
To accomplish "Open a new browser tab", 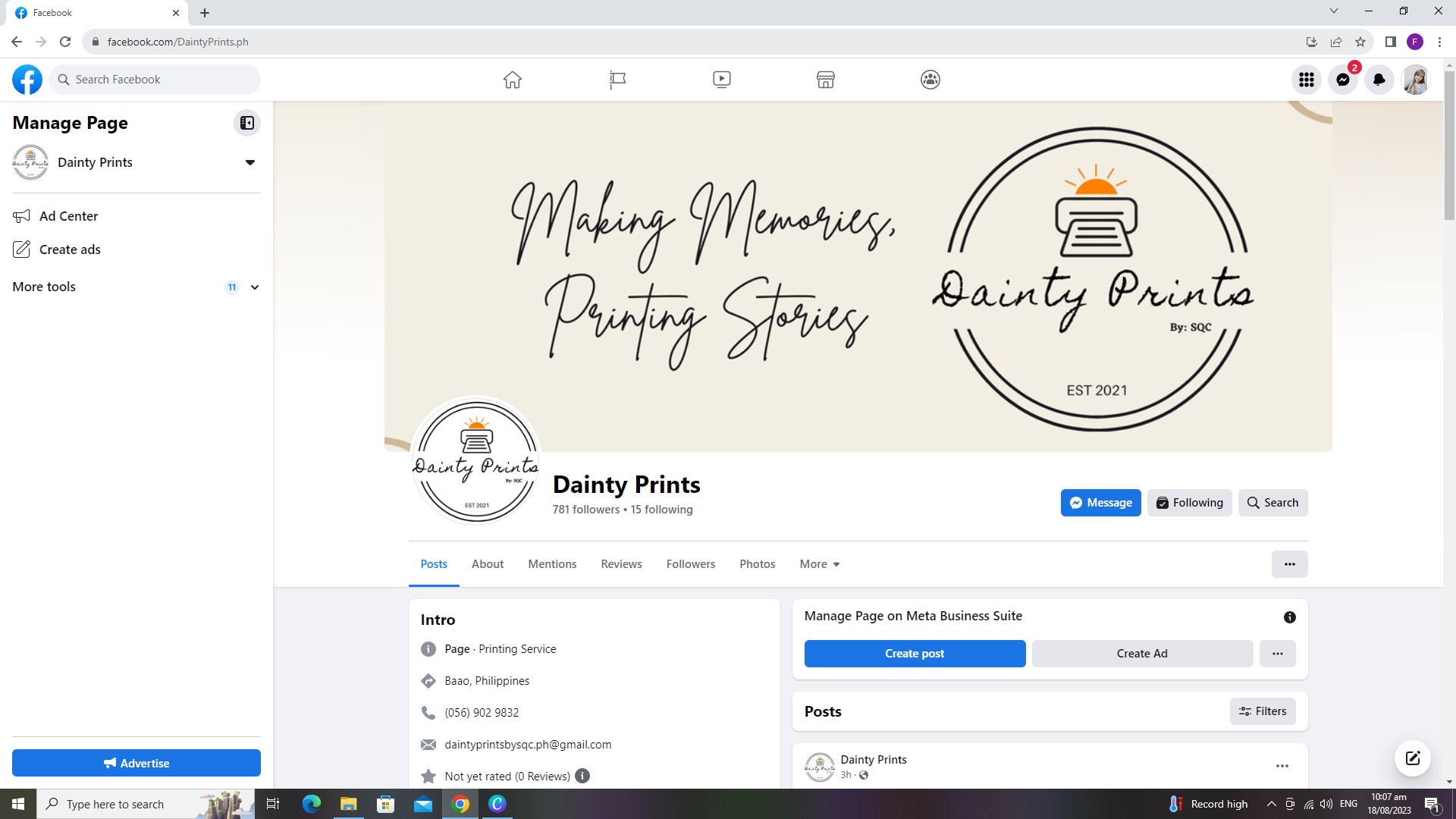I will (x=205, y=13).
